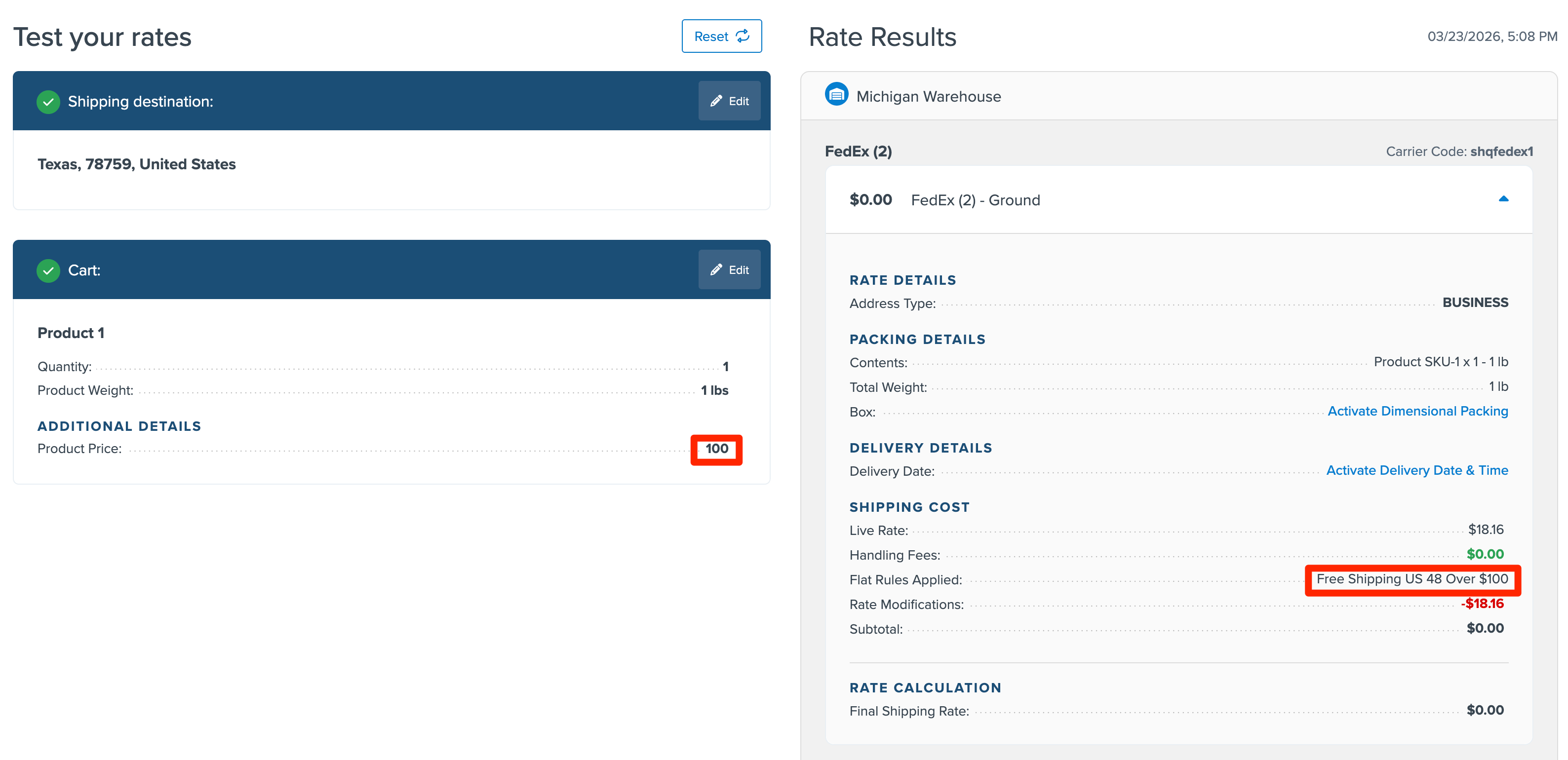Edit the Shipping destination section
This screenshot has height=760, width=1568.
tap(729, 101)
